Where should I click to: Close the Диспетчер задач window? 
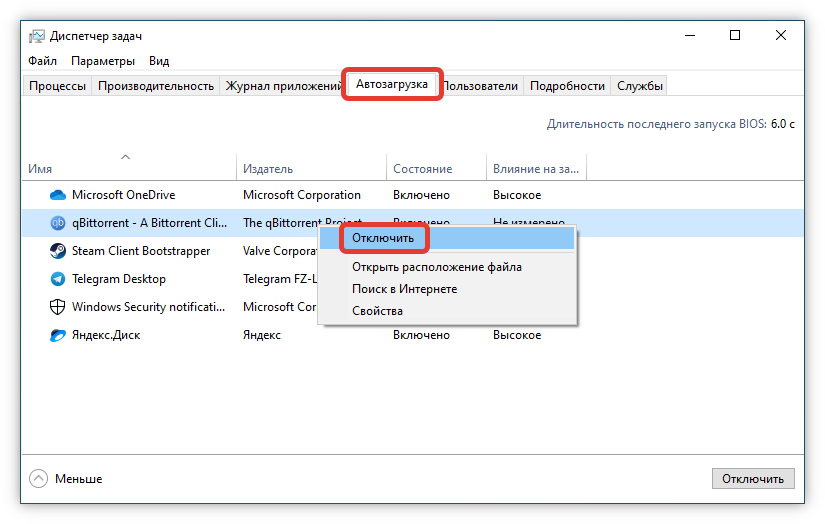pyautogui.click(x=781, y=36)
